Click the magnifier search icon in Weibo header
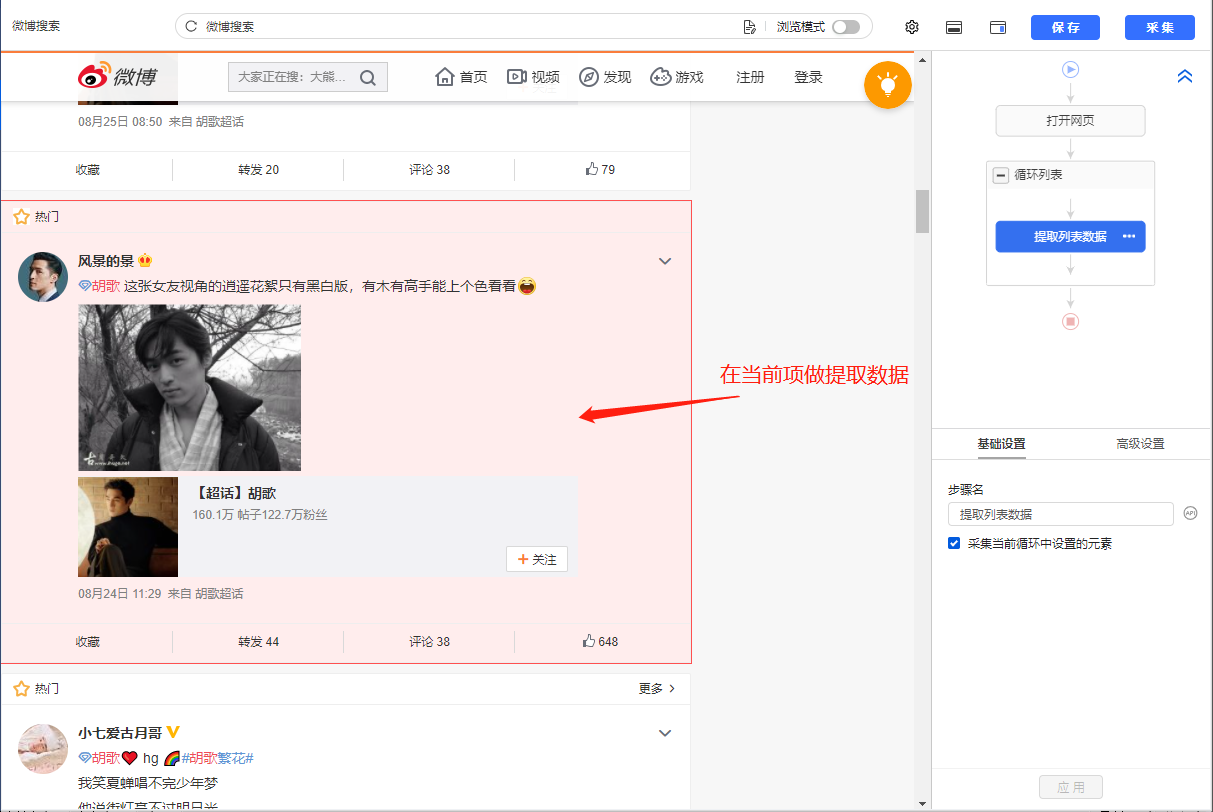The height and width of the screenshot is (812, 1213). point(368,78)
